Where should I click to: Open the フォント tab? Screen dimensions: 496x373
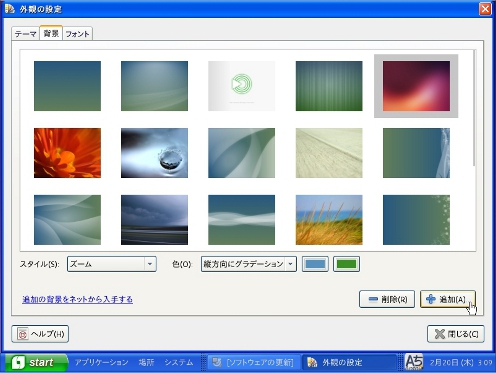coord(77,34)
